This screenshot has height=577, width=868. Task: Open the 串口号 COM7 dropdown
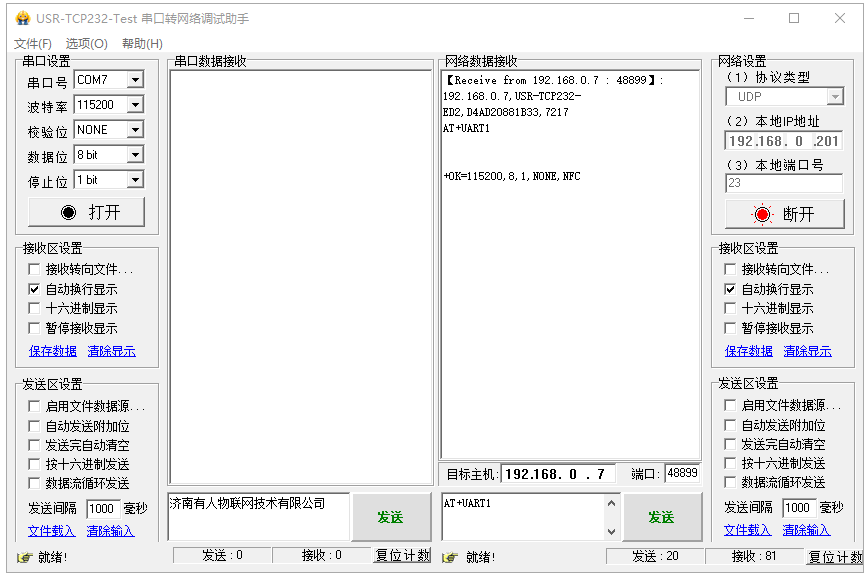[134, 80]
